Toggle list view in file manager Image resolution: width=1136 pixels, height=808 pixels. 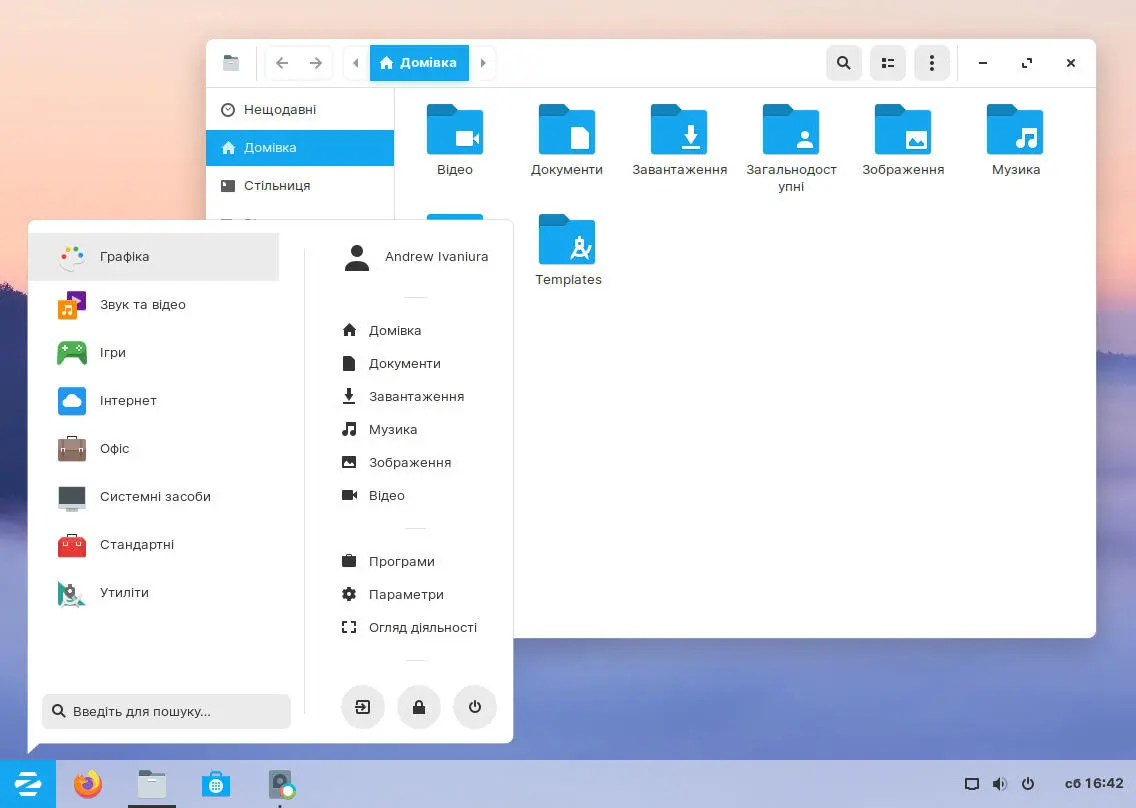coord(888,63)
